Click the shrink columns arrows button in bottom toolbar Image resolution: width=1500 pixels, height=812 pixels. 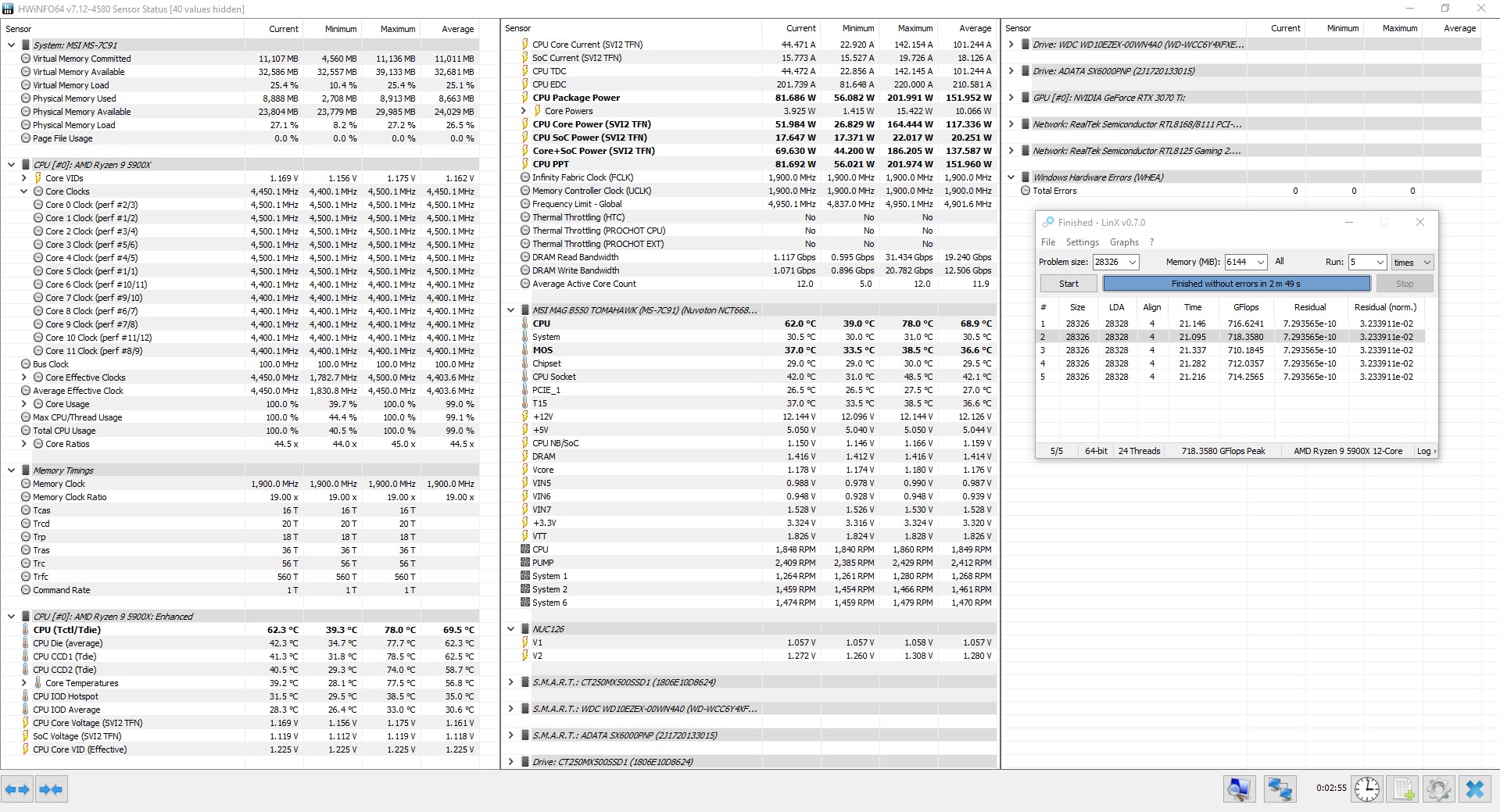click(51, 789)
